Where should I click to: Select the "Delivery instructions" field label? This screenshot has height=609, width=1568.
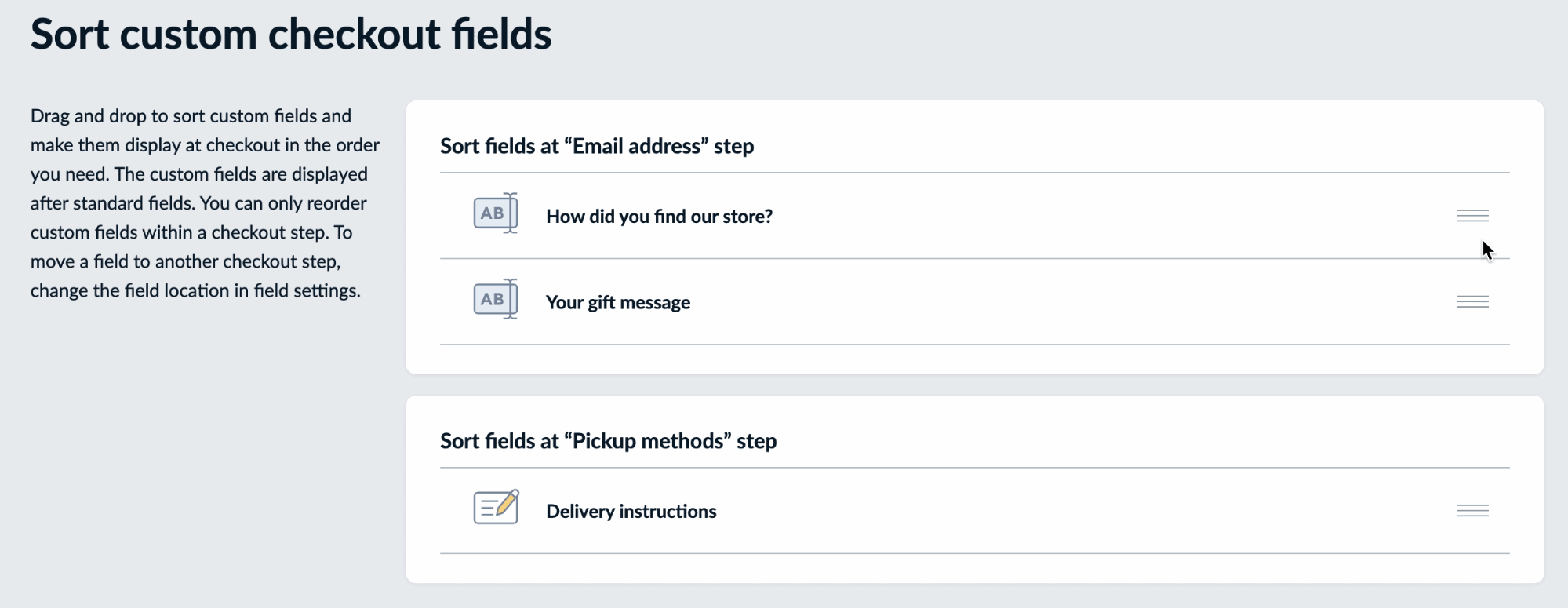631,511
